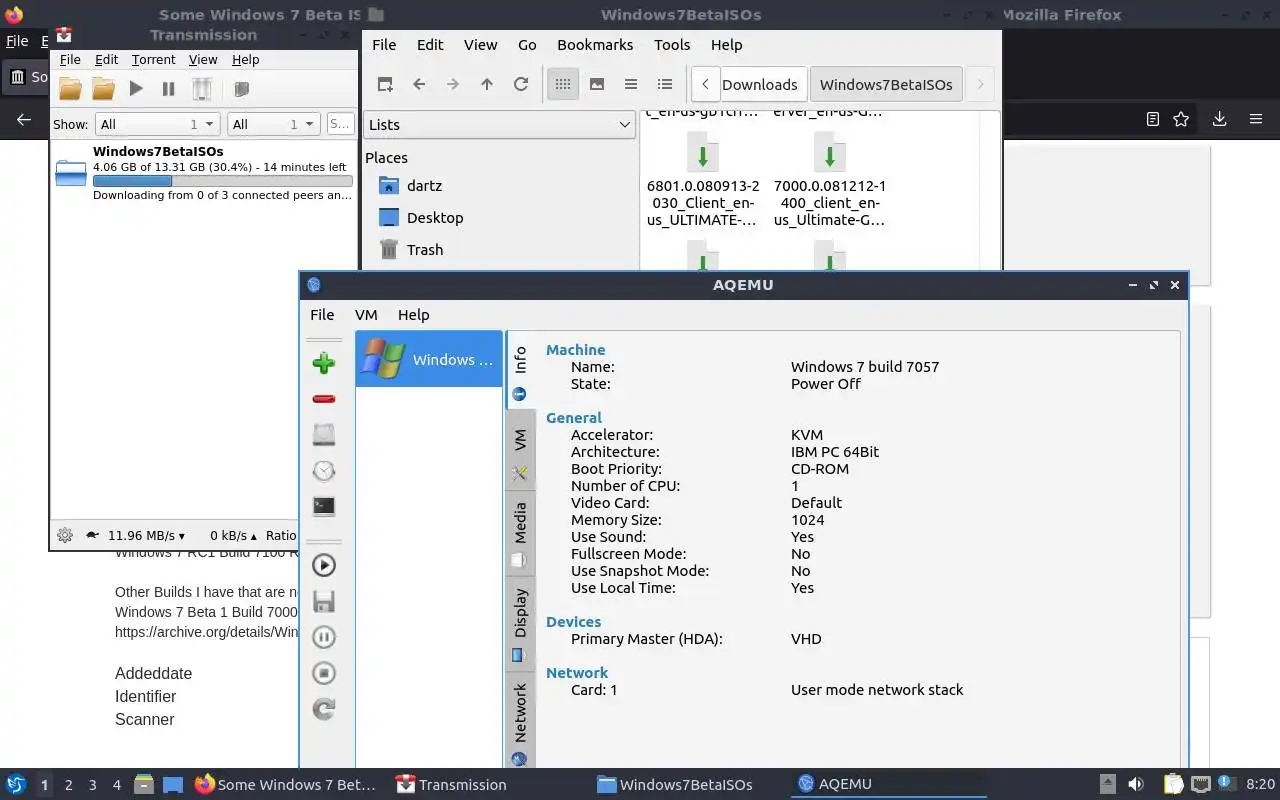The width and height of the screenshot is (1280, 800).
Task: Click Windows7BetaISOs torrent progress bar
Action: point(222,181)
